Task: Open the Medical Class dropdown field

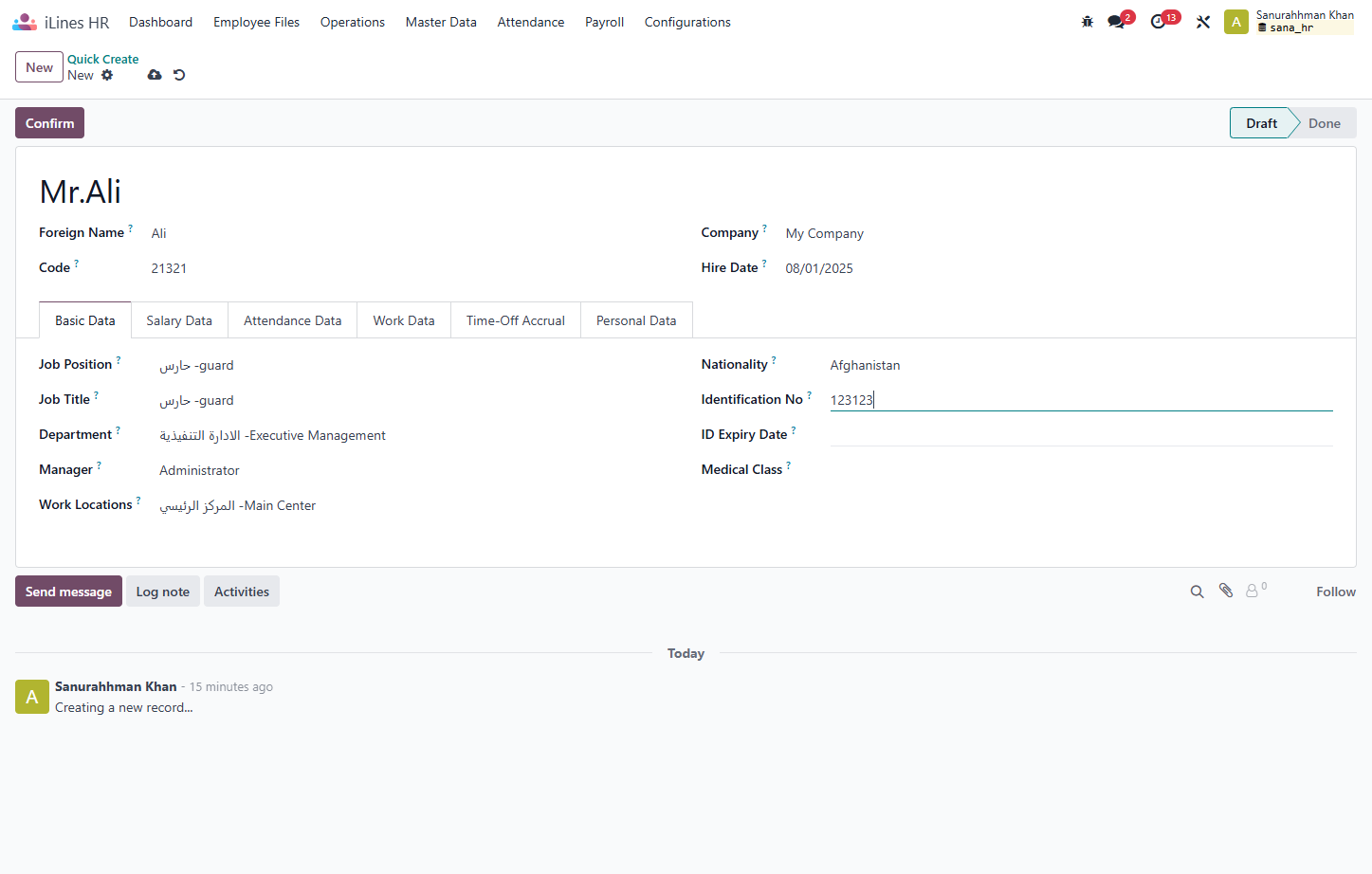Action: click(x=1081, y=470)
